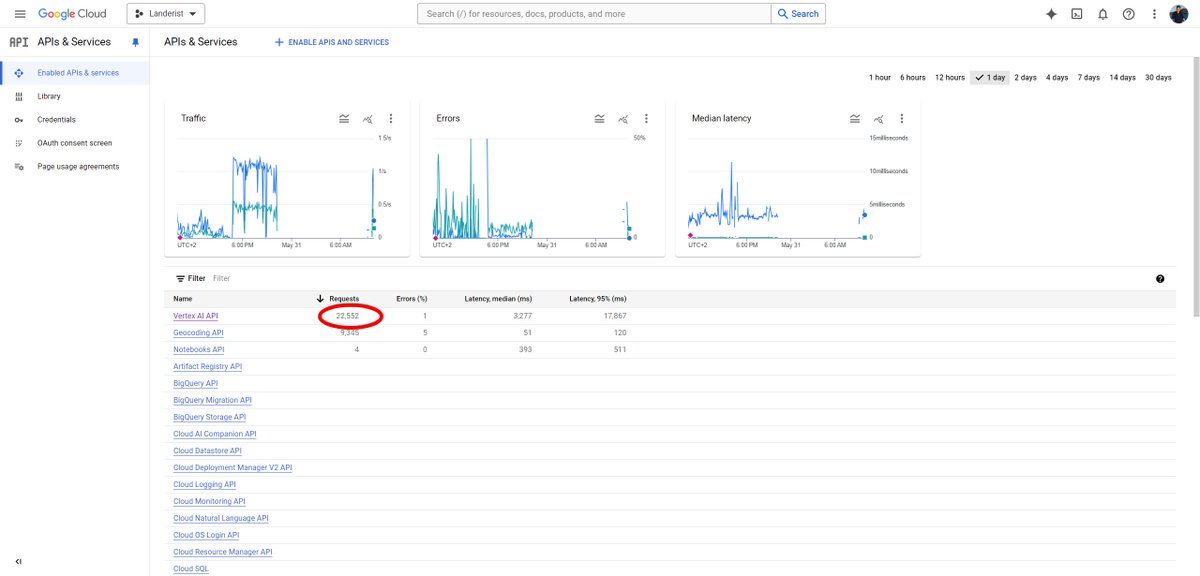
Task: Open the Cloud AI Companion API link
Action: click(214, 434)
